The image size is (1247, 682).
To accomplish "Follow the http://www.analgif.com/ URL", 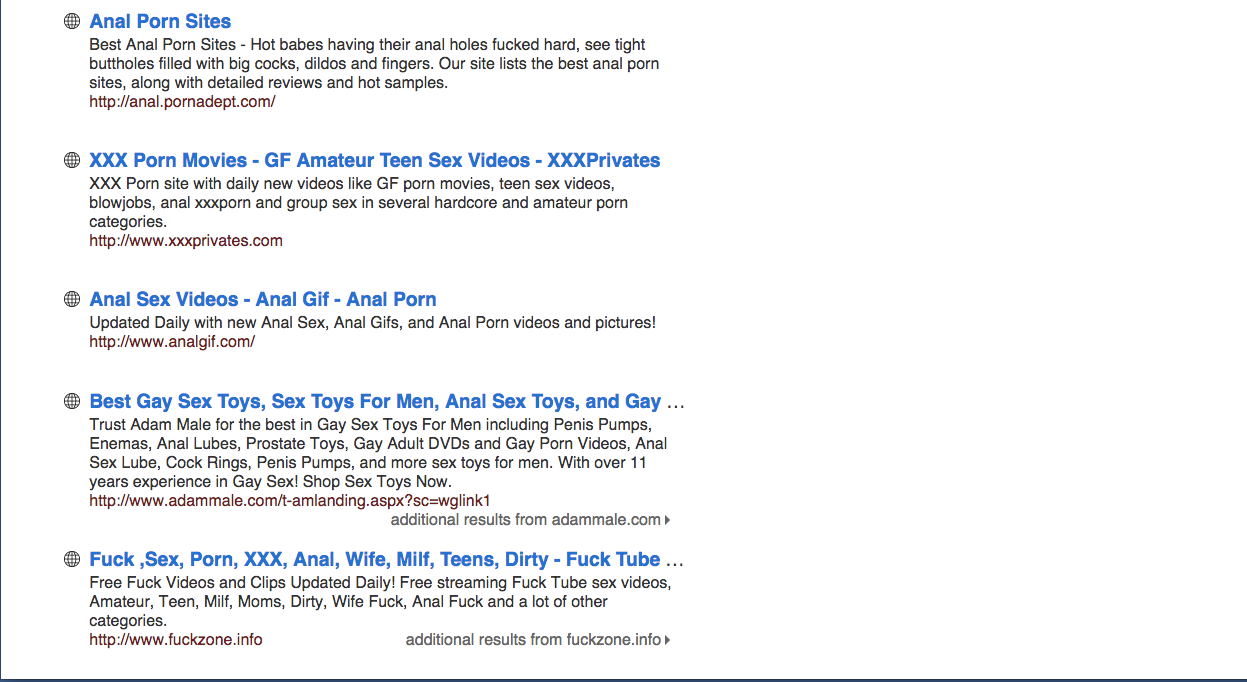I will coord(172,341).
